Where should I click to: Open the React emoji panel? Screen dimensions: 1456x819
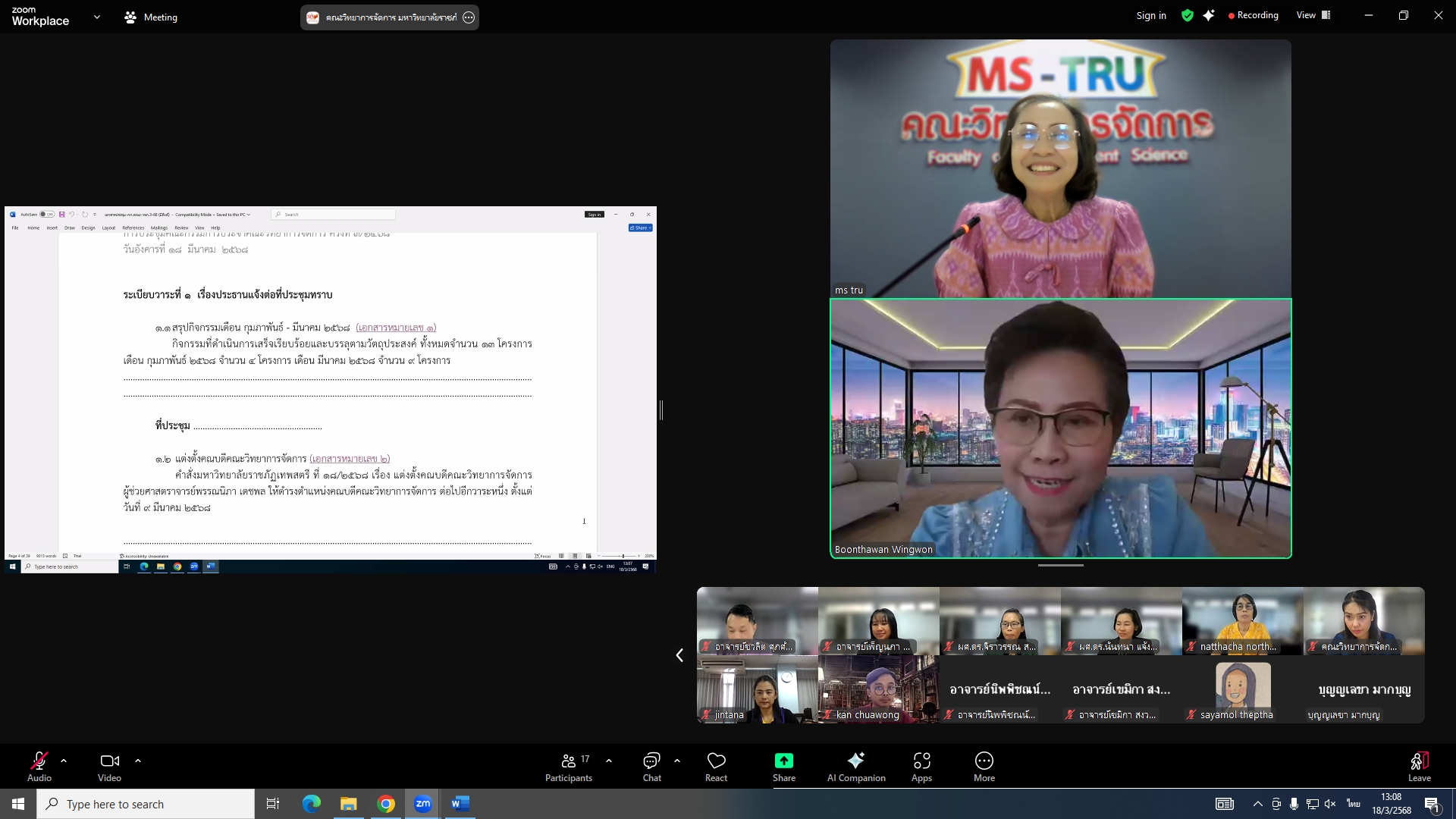(x=716, y=766)
